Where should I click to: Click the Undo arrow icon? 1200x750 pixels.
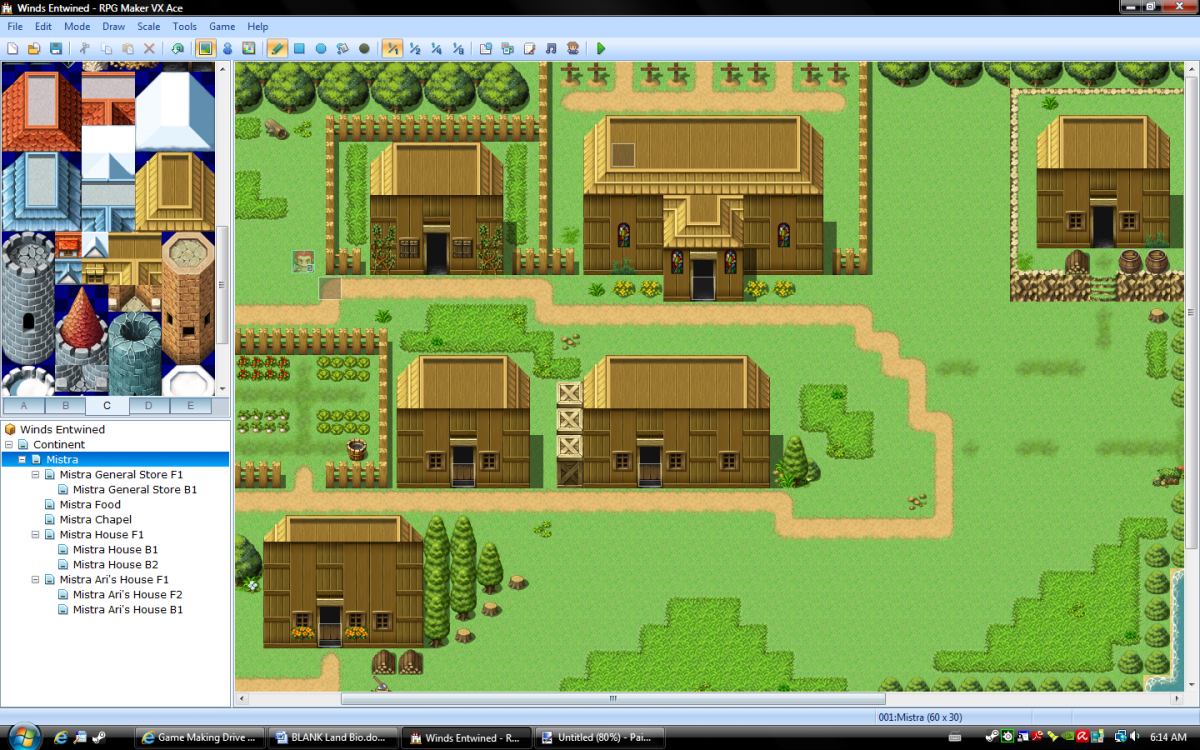pos(177,48)
